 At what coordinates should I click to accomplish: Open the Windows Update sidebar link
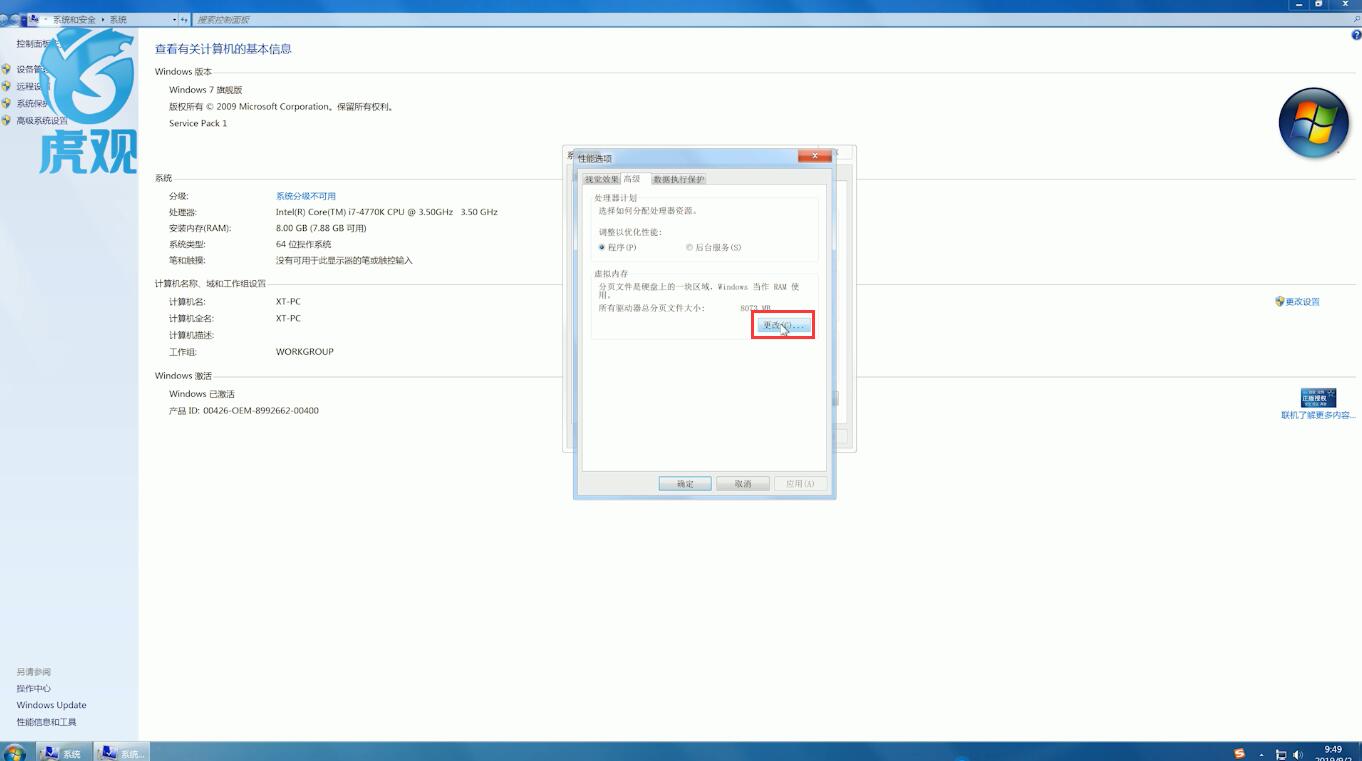tap(51, 705)
